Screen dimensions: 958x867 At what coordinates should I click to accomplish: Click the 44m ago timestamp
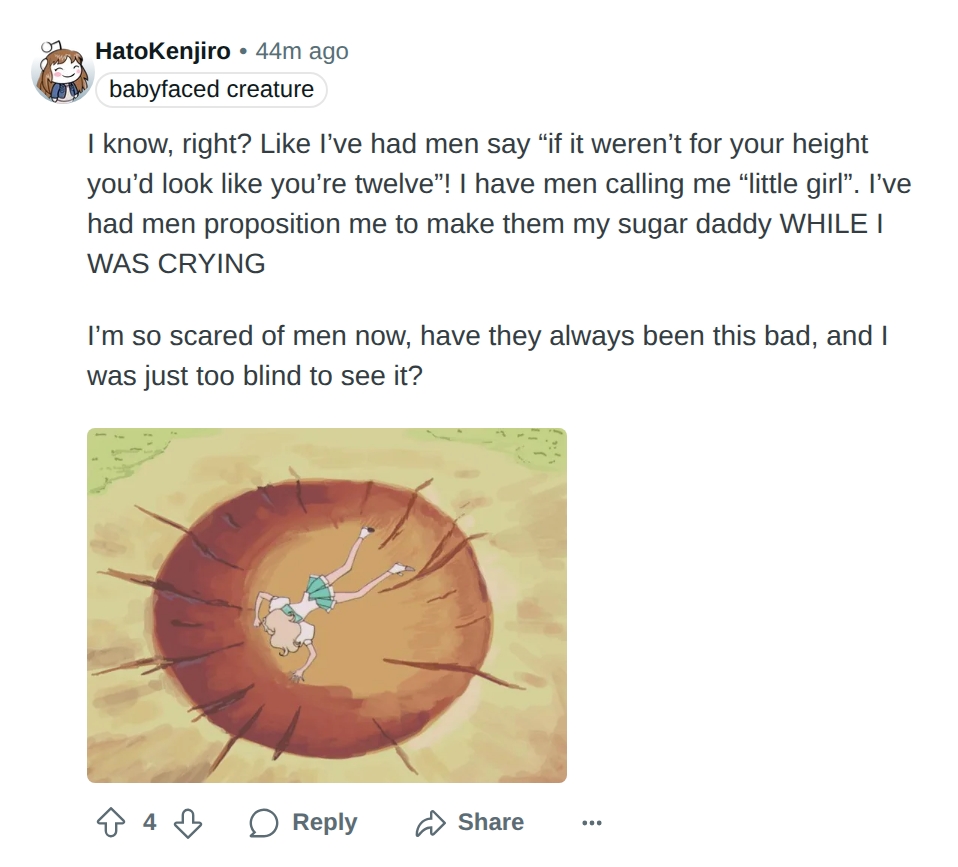pos(302,51)
